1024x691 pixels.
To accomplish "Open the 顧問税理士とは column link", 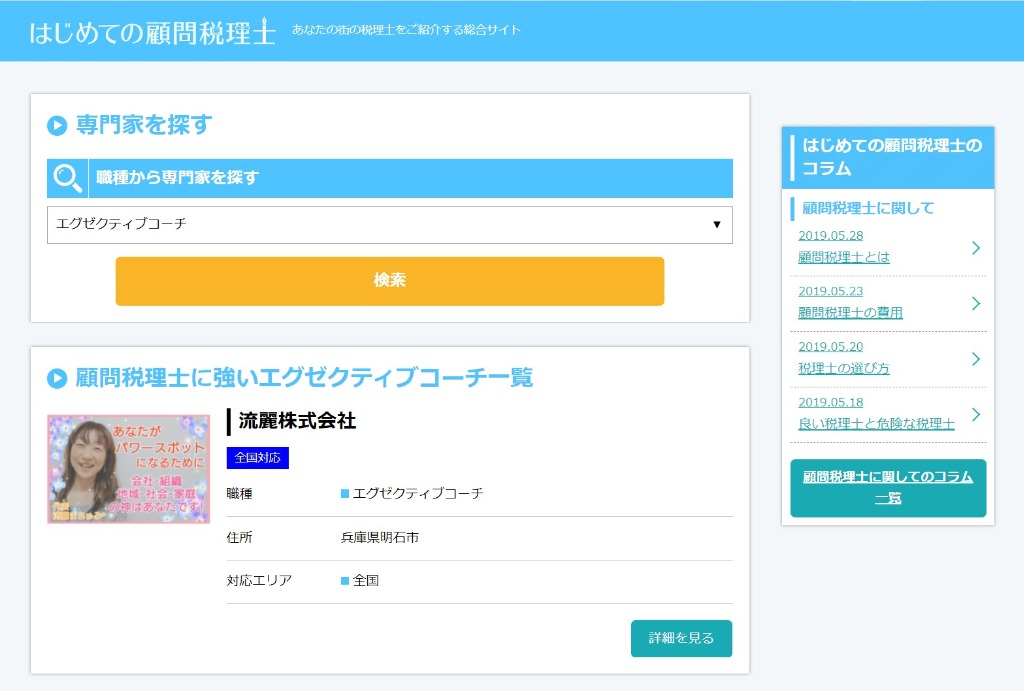I will pos(843,257).
